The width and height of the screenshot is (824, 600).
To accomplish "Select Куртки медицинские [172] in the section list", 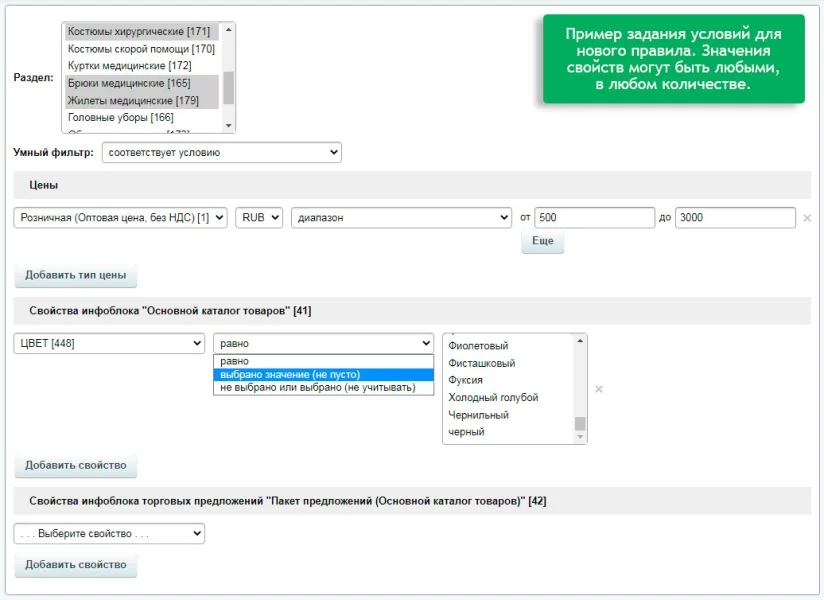I will (129, 66).
